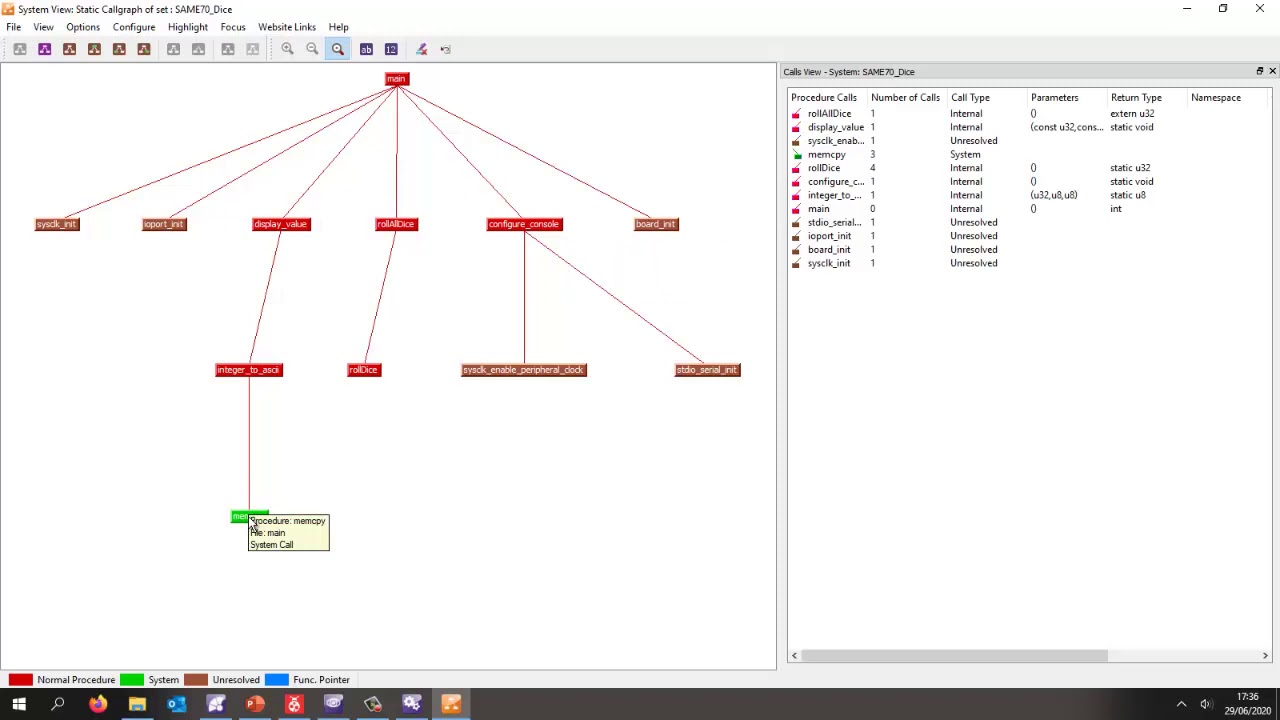Viewport: 1280px width, 720px height.
Task: Select ioport_init row in Calls View
Action: [x=1028, y=236]
